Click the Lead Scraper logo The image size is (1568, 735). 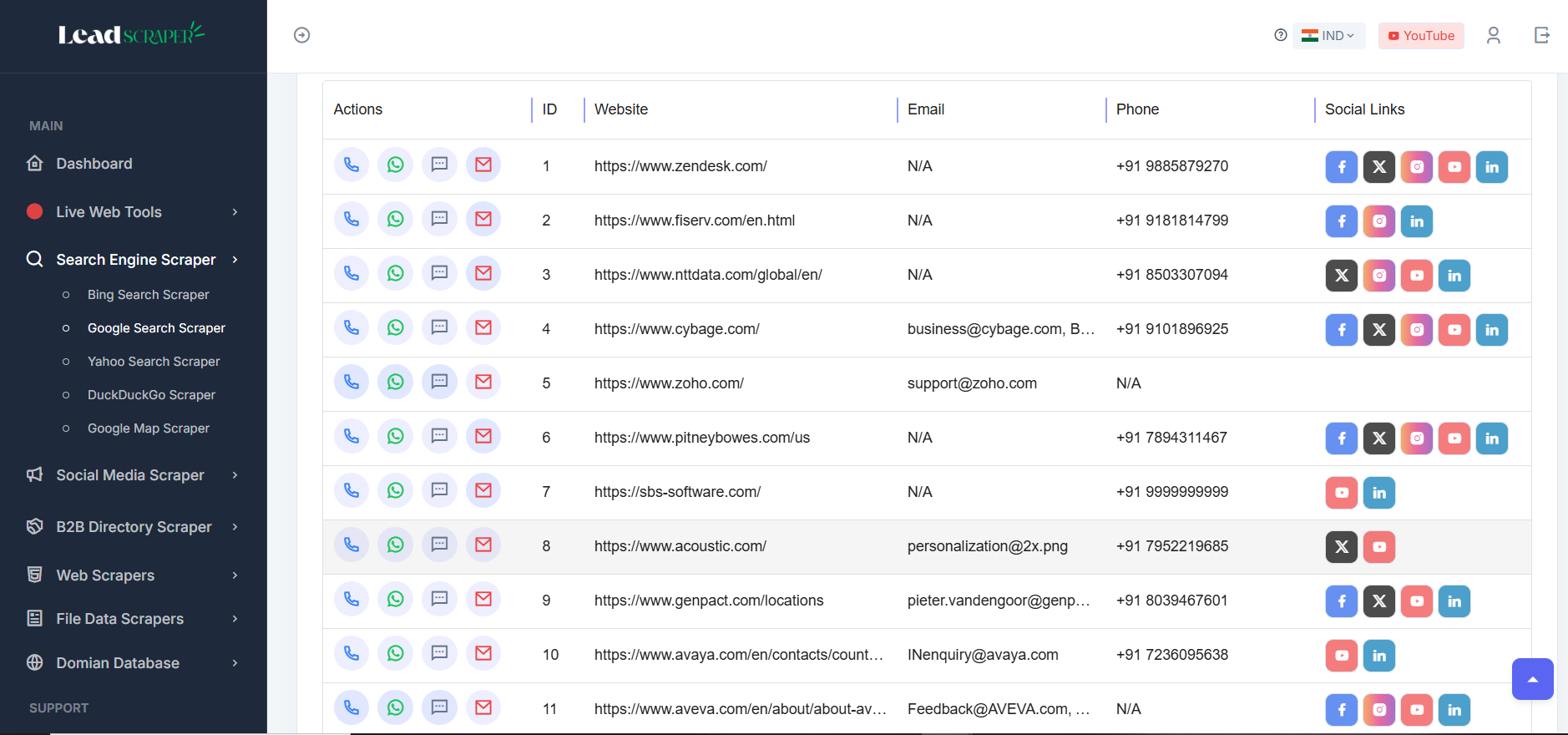click(132, 34)
